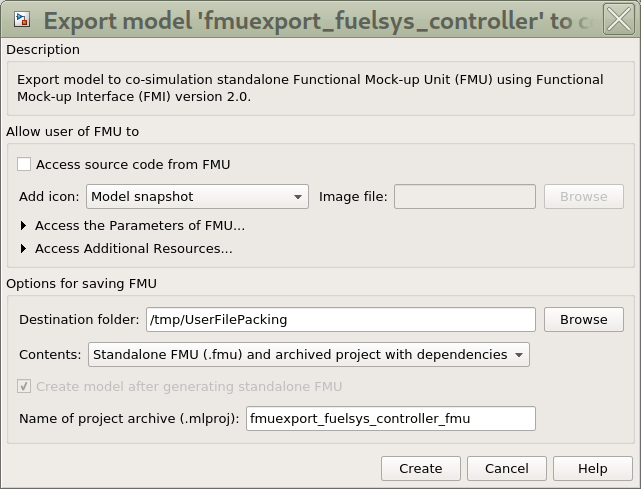Enable Access source code from FMU
Screen dimensions: 641x489
(x=24, y=164)
